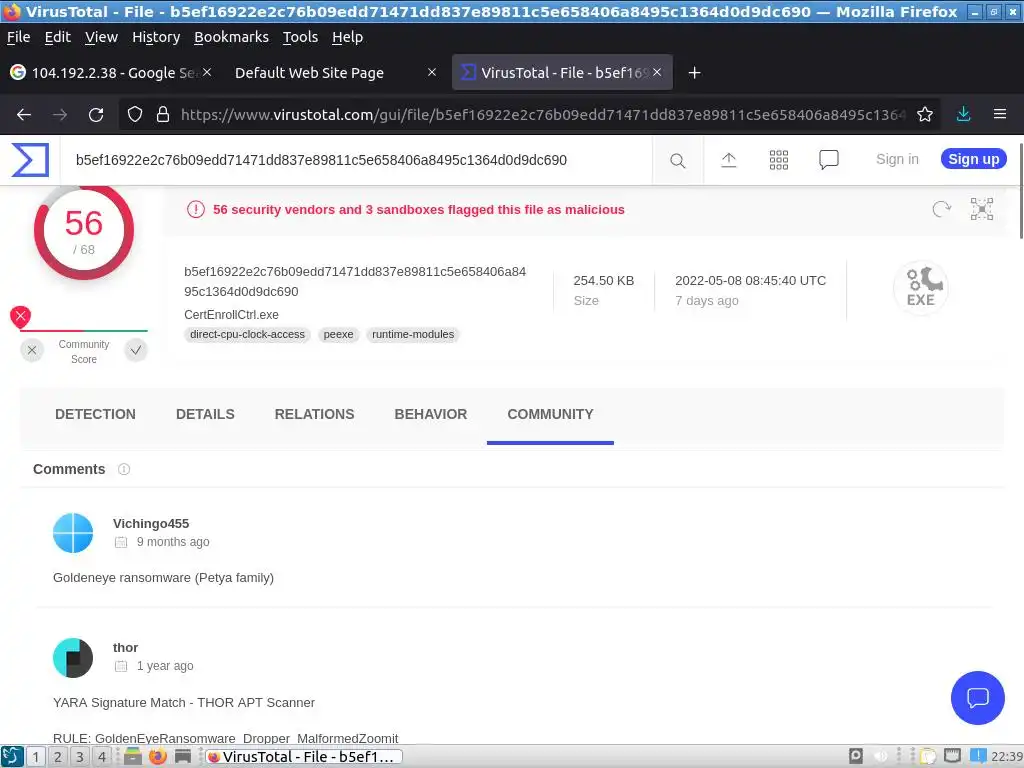This screenshot has height=768, width=1024.
Task: Open the upload file icon
Action: click(x=728, y=160)
